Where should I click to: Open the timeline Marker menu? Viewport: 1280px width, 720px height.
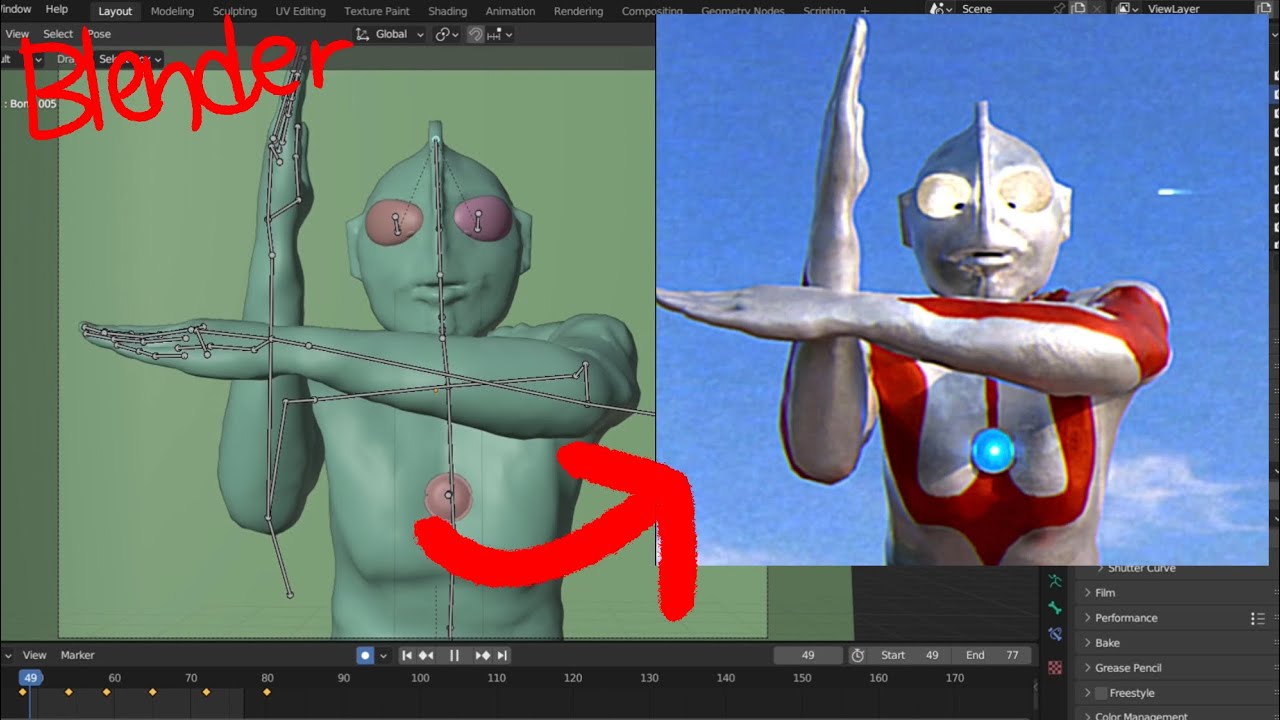tap(77, 655)
